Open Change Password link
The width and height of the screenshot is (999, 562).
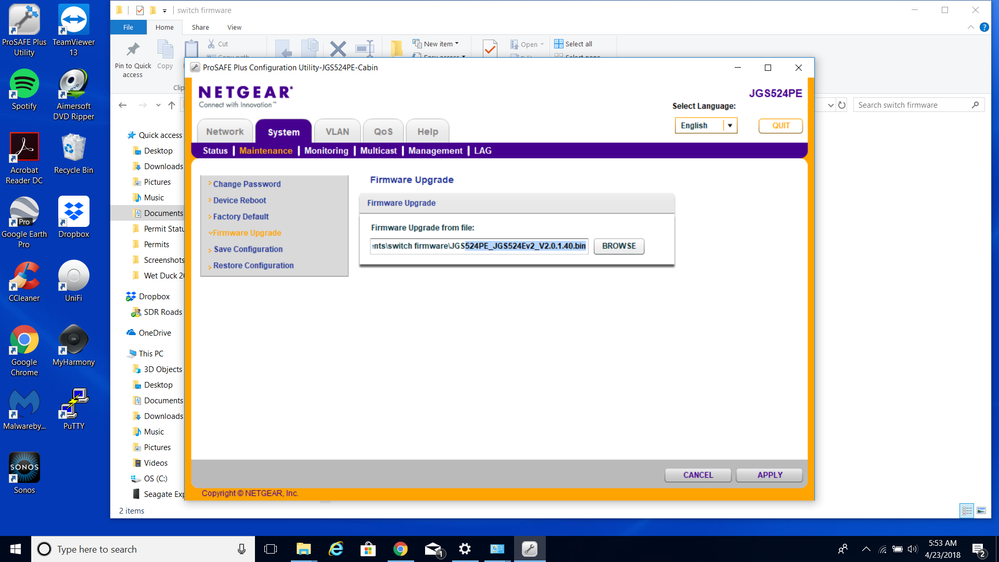point(247,184)
